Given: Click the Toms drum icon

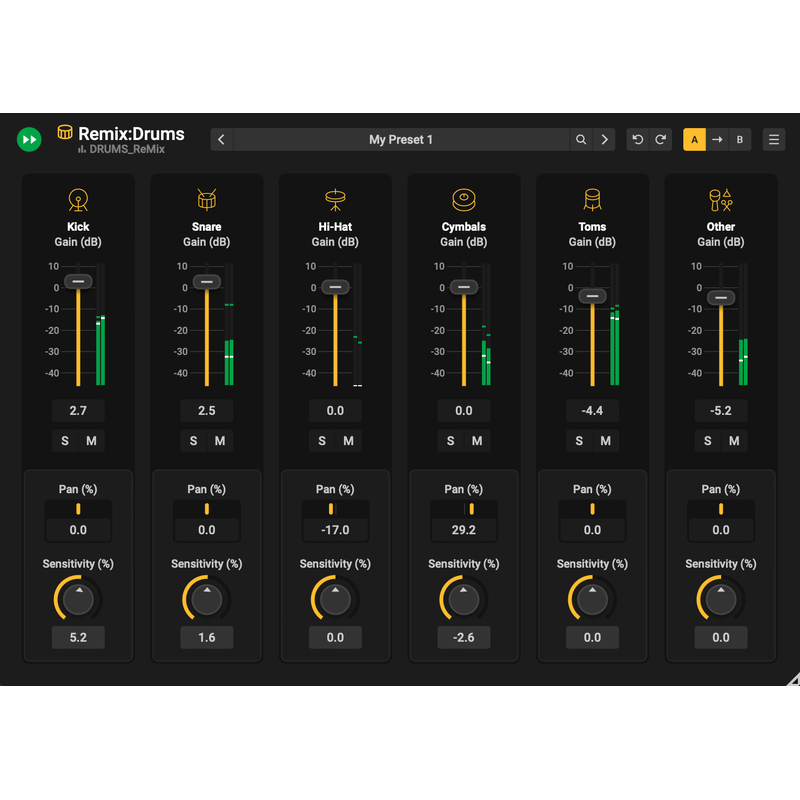Looking at the screenshot, I should tap(592, 200).
